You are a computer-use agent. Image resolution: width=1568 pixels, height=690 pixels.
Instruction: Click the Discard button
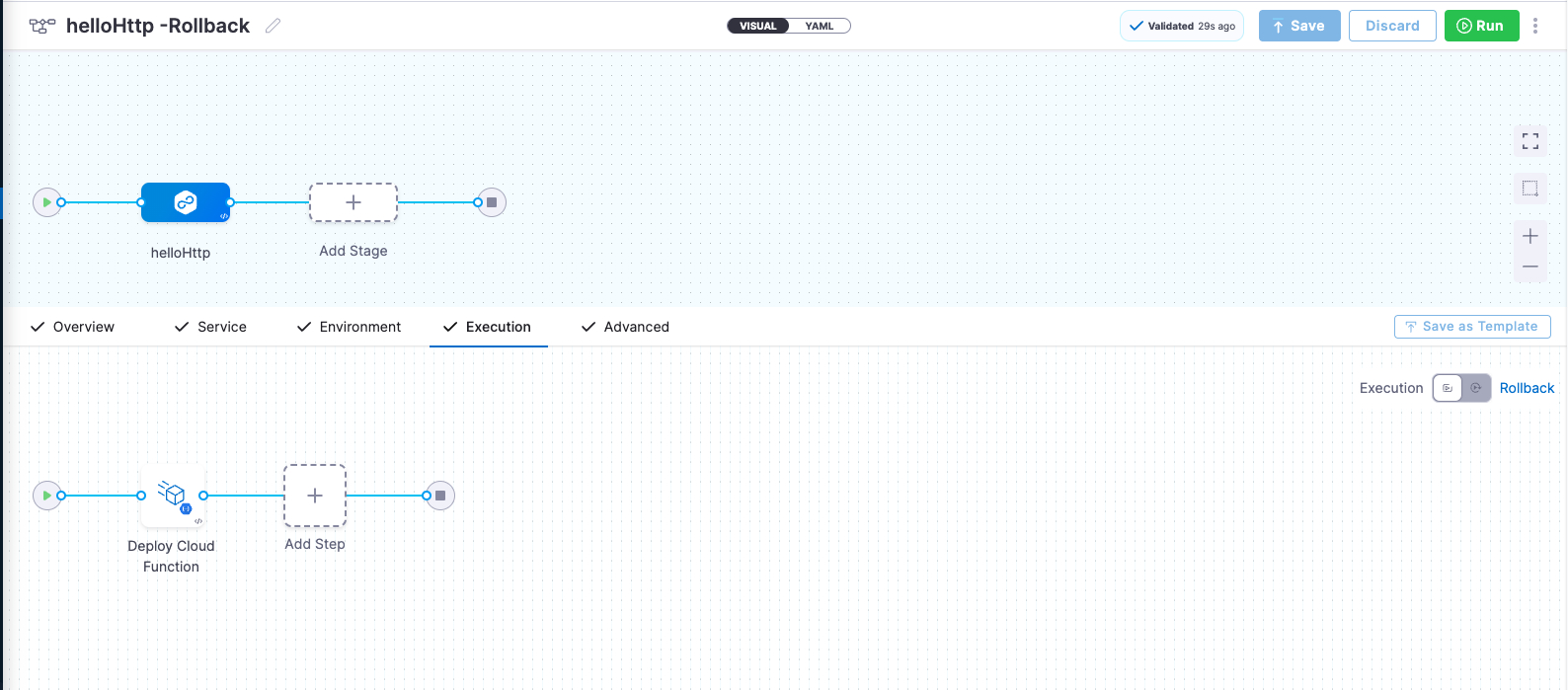pyautogui.click(x=1392, y=26)
